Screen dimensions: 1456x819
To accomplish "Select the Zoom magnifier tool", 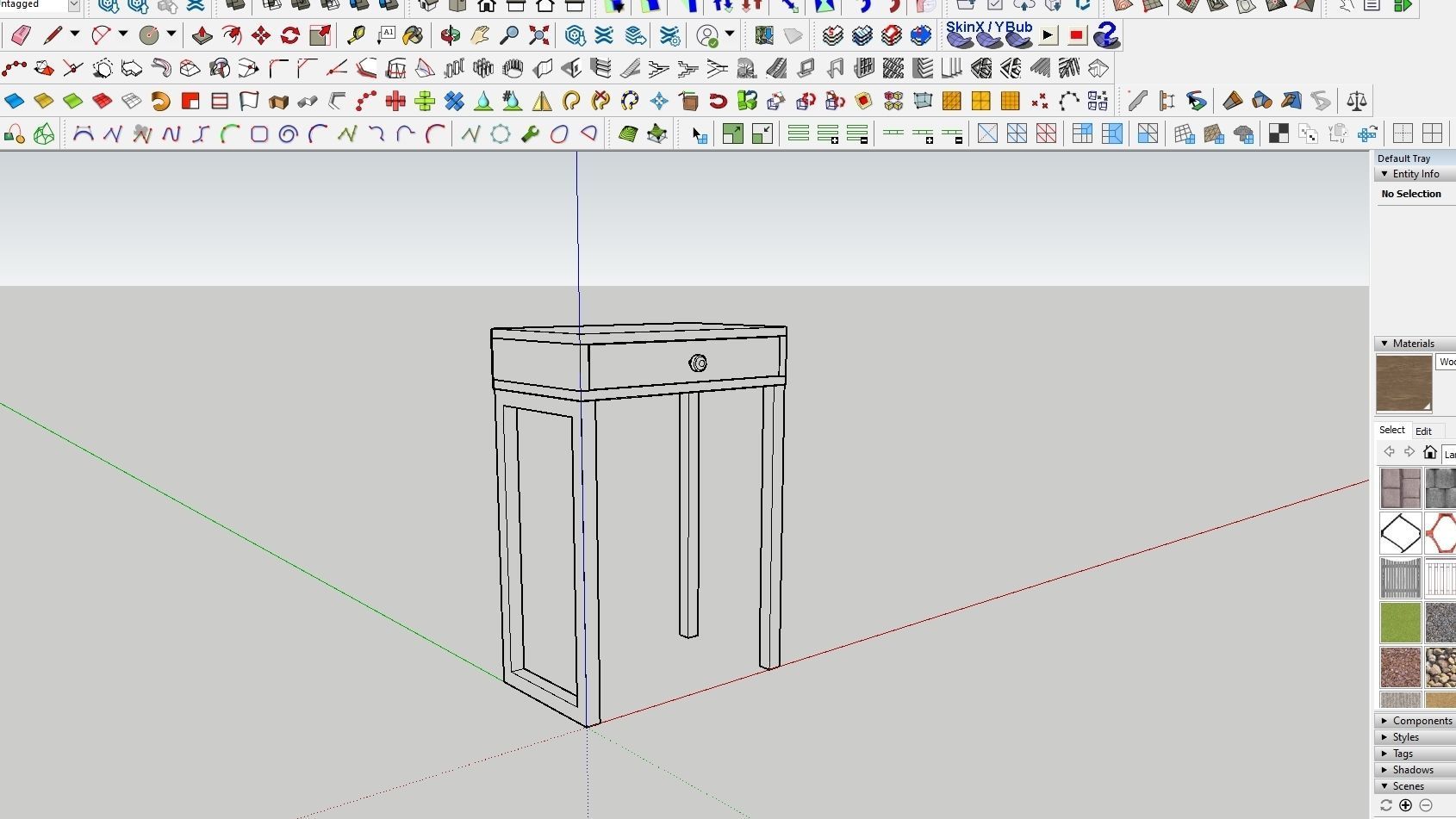I will (x=509, y=35).
